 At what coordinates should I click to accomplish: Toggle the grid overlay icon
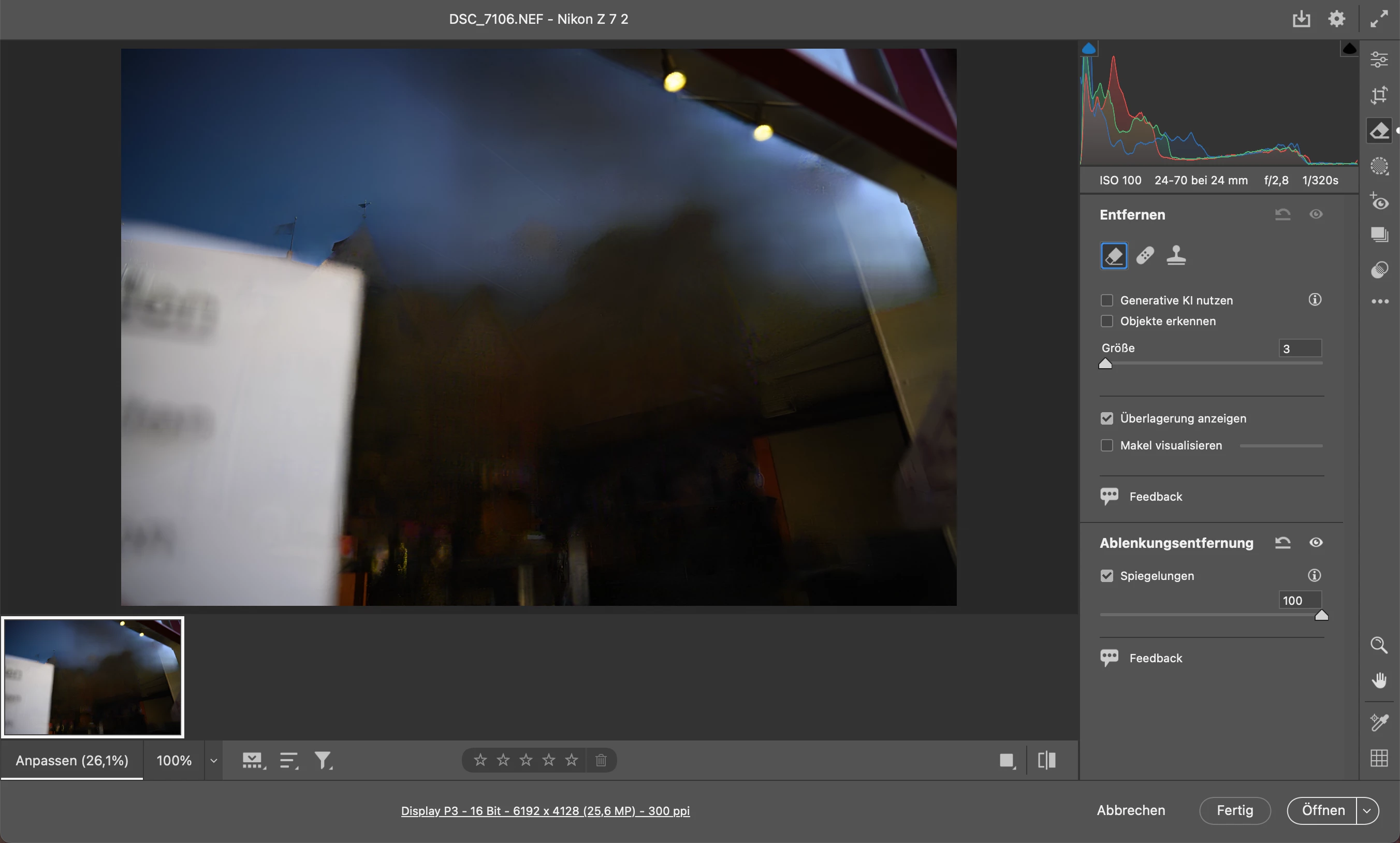(1379, 758)
